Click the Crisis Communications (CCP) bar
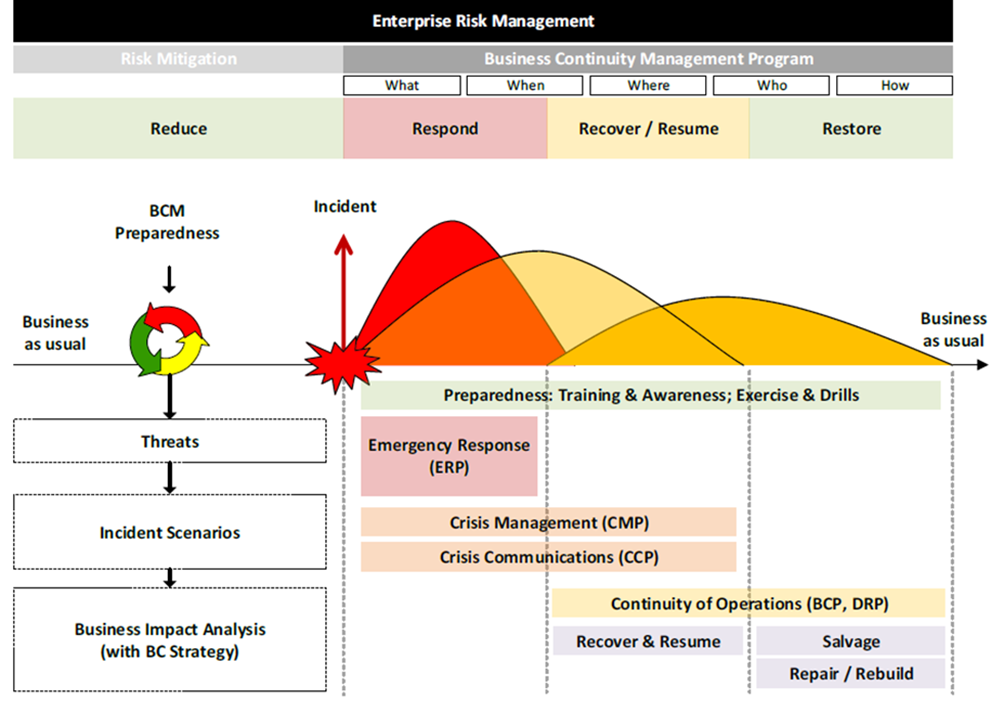Screen dimensions: 1003x725 pos(548,557)
